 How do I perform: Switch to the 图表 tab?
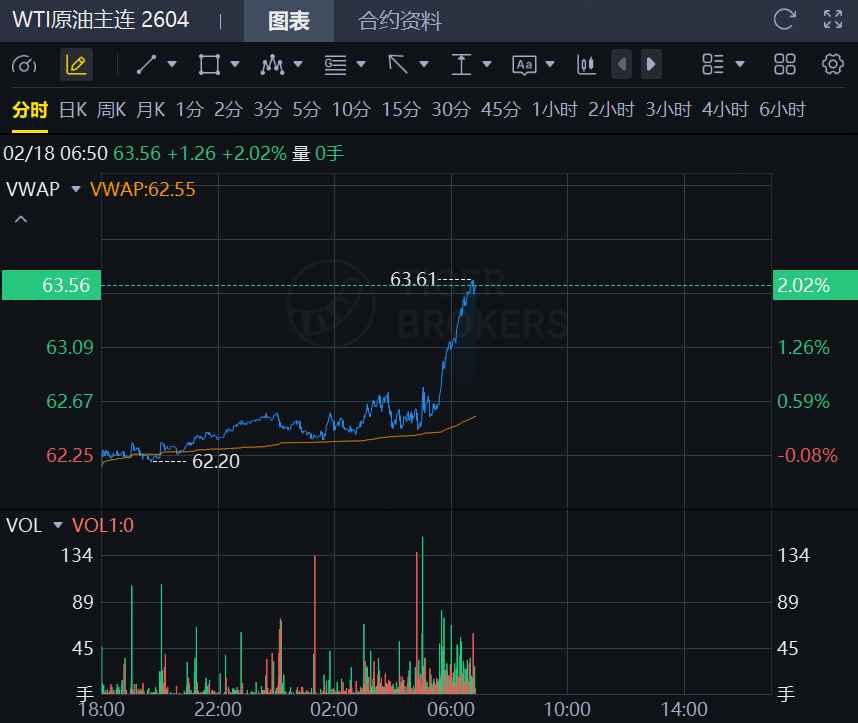(x=289, y=21)
